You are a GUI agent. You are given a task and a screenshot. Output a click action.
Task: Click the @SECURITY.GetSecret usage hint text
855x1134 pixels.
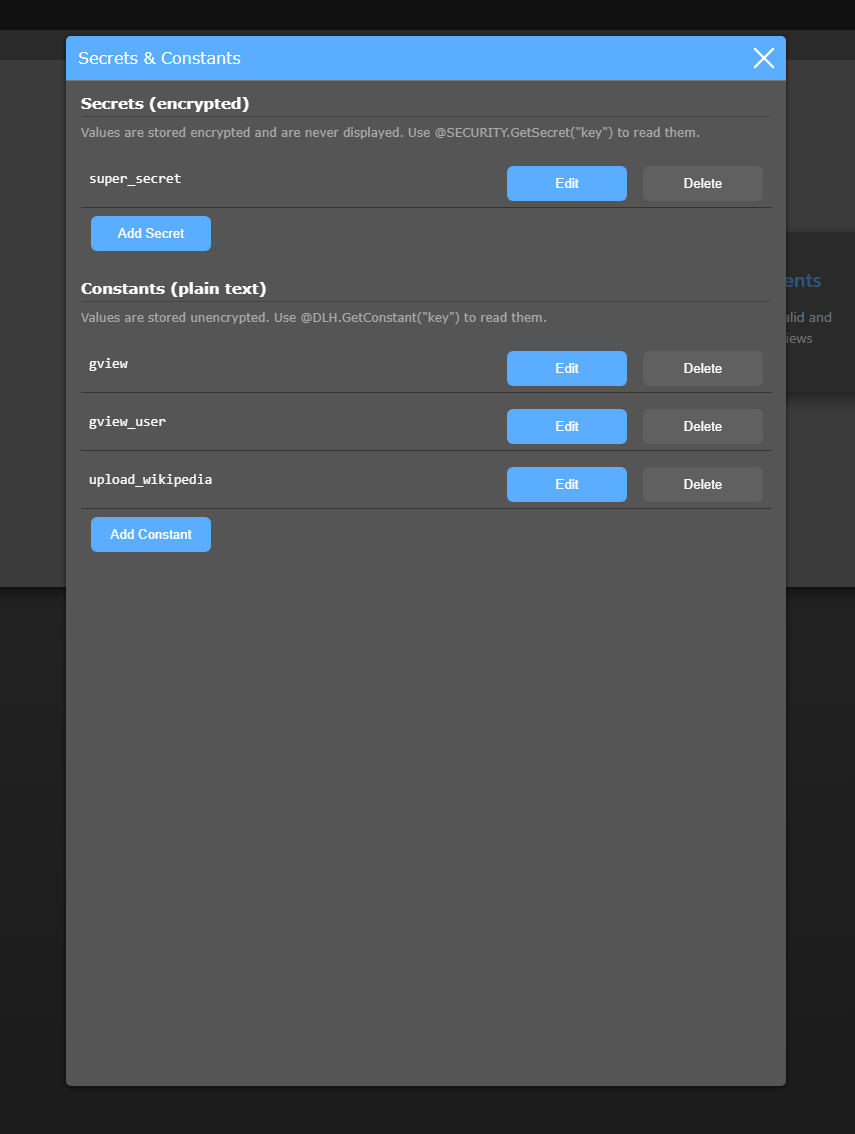pyautogui.click(x=390, y=132)
